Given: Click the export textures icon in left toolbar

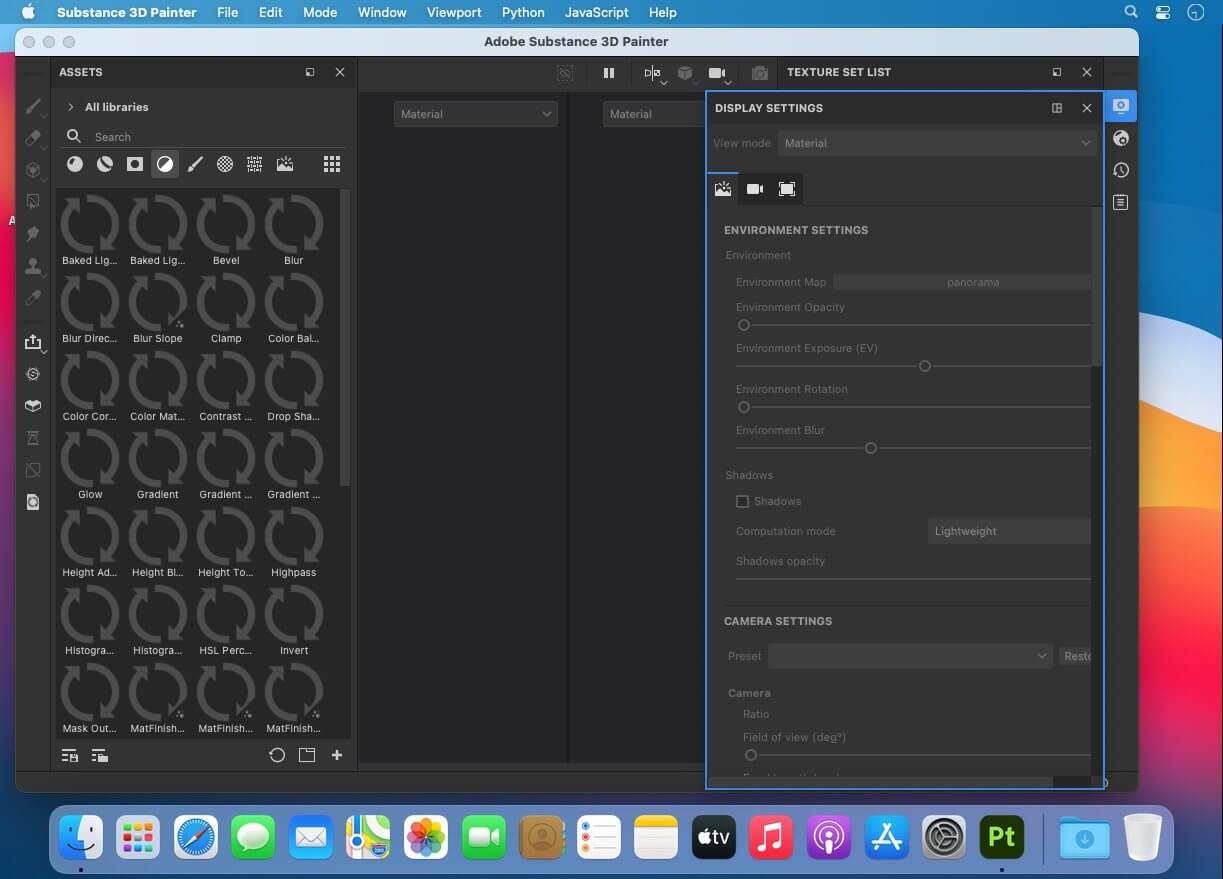Looking at the screenshot, I should point(33,342).
